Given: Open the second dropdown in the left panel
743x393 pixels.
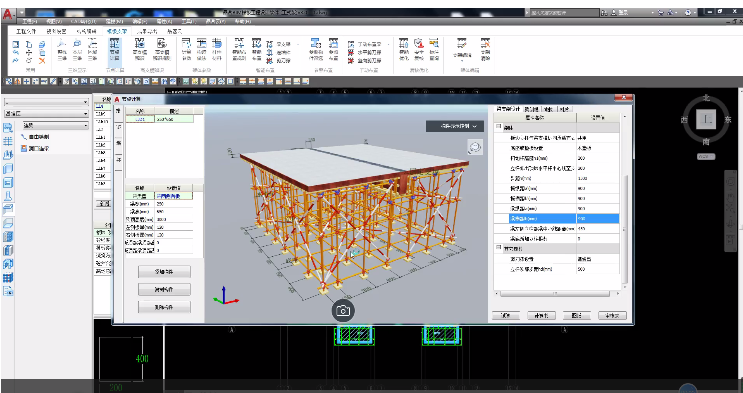Looking at the screenshot, I should point(46,114).
